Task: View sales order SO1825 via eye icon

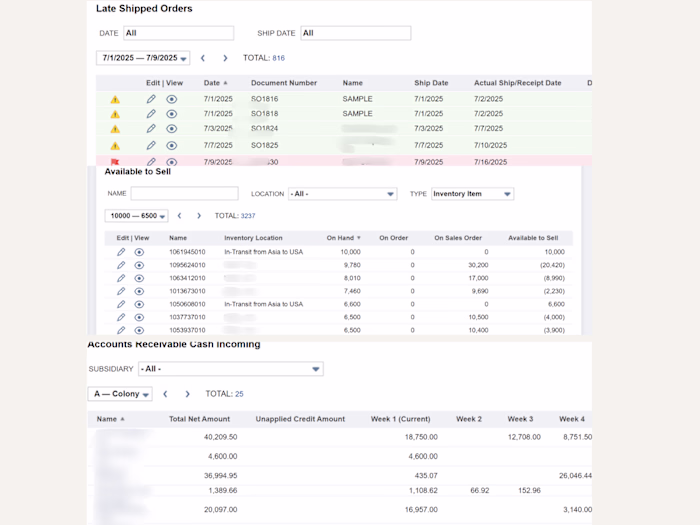Action: point(171,146)
